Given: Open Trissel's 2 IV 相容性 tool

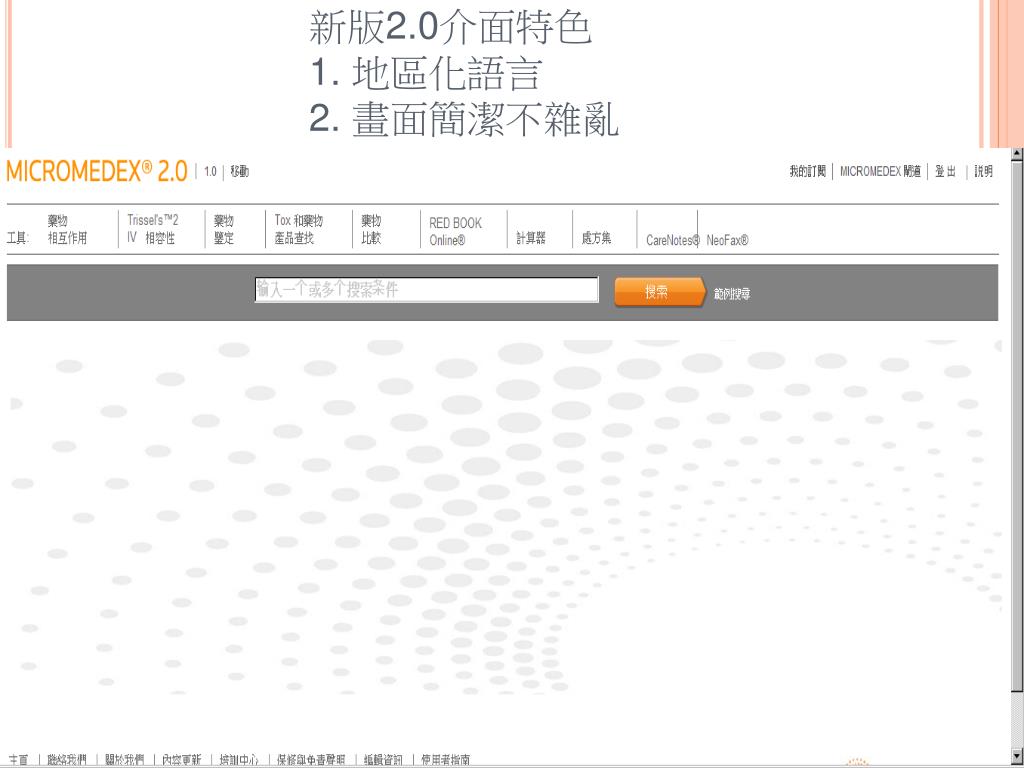Looking at the screenshot, I should pyautogui.click(x=153, y=229).
